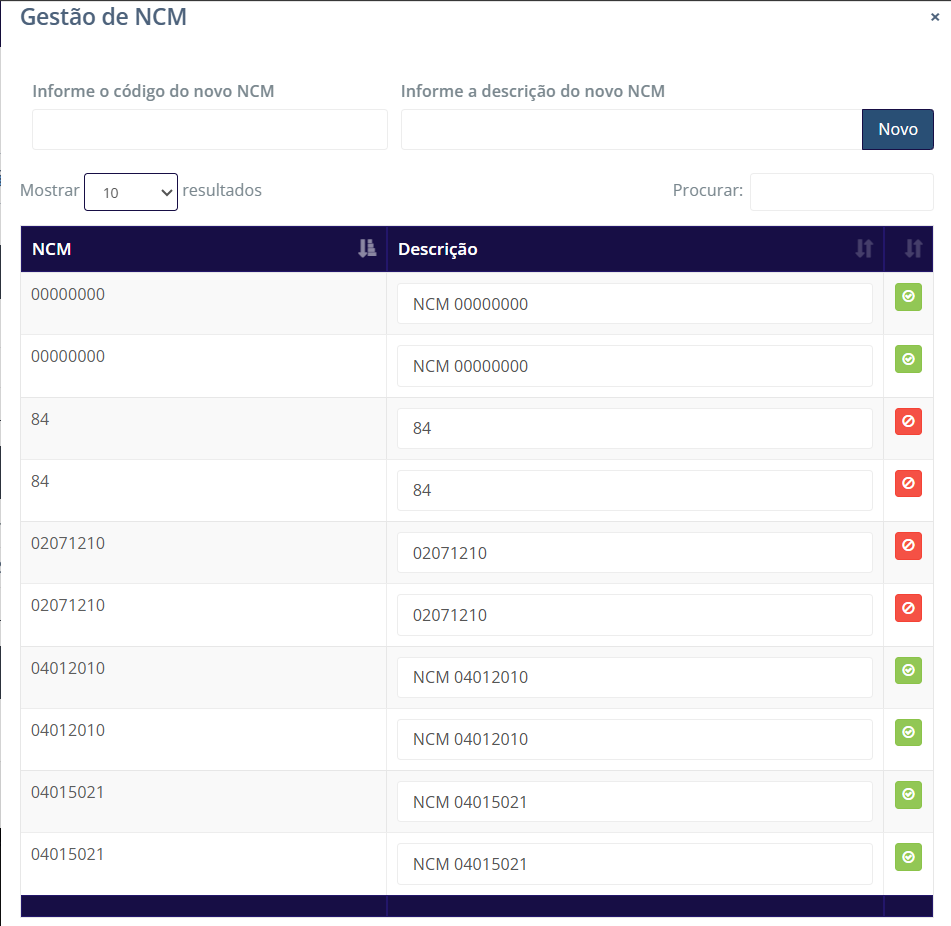This screenshot has height=926, width=951.
Task: Focus the new NCM code input field
Action: pos(210,130)
